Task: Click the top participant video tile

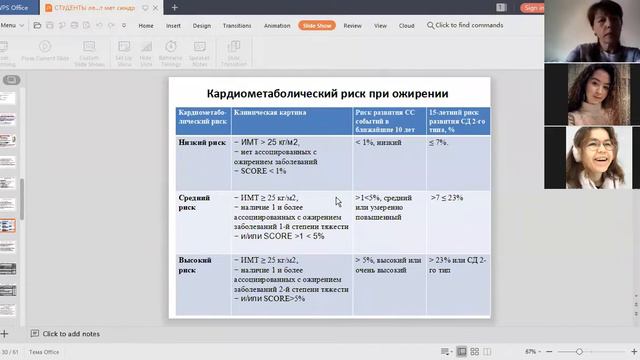Action: [x=592, y=31]
